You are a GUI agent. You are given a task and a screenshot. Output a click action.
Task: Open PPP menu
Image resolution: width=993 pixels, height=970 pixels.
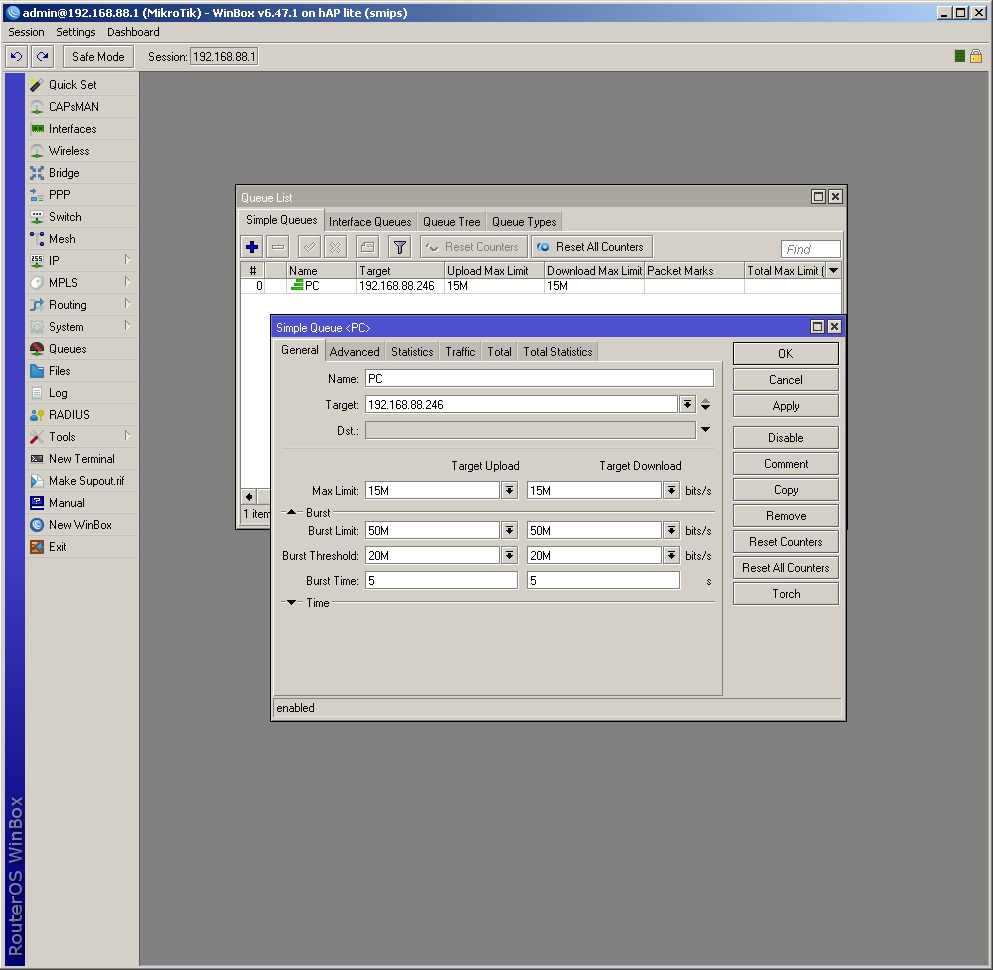coord(82,195)
